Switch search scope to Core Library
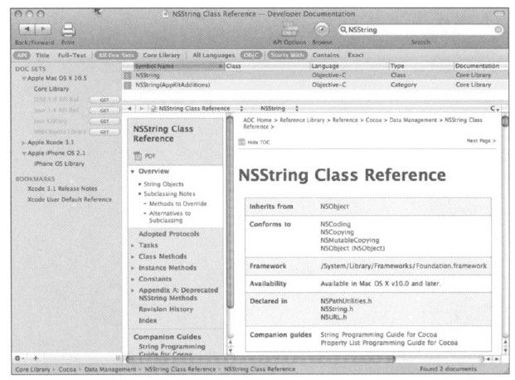This screenshot has height=380, width=515. [x=162, y=55]
